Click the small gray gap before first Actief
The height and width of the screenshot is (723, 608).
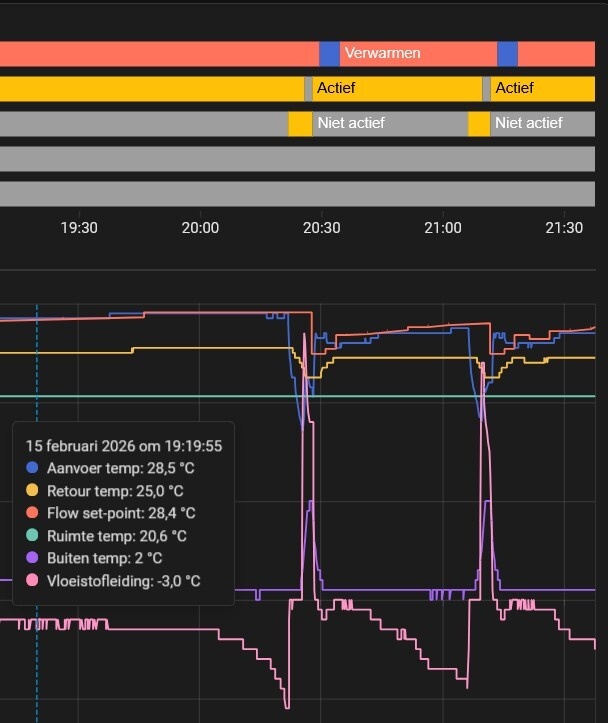pyautogui.click(x=308, y=89)
